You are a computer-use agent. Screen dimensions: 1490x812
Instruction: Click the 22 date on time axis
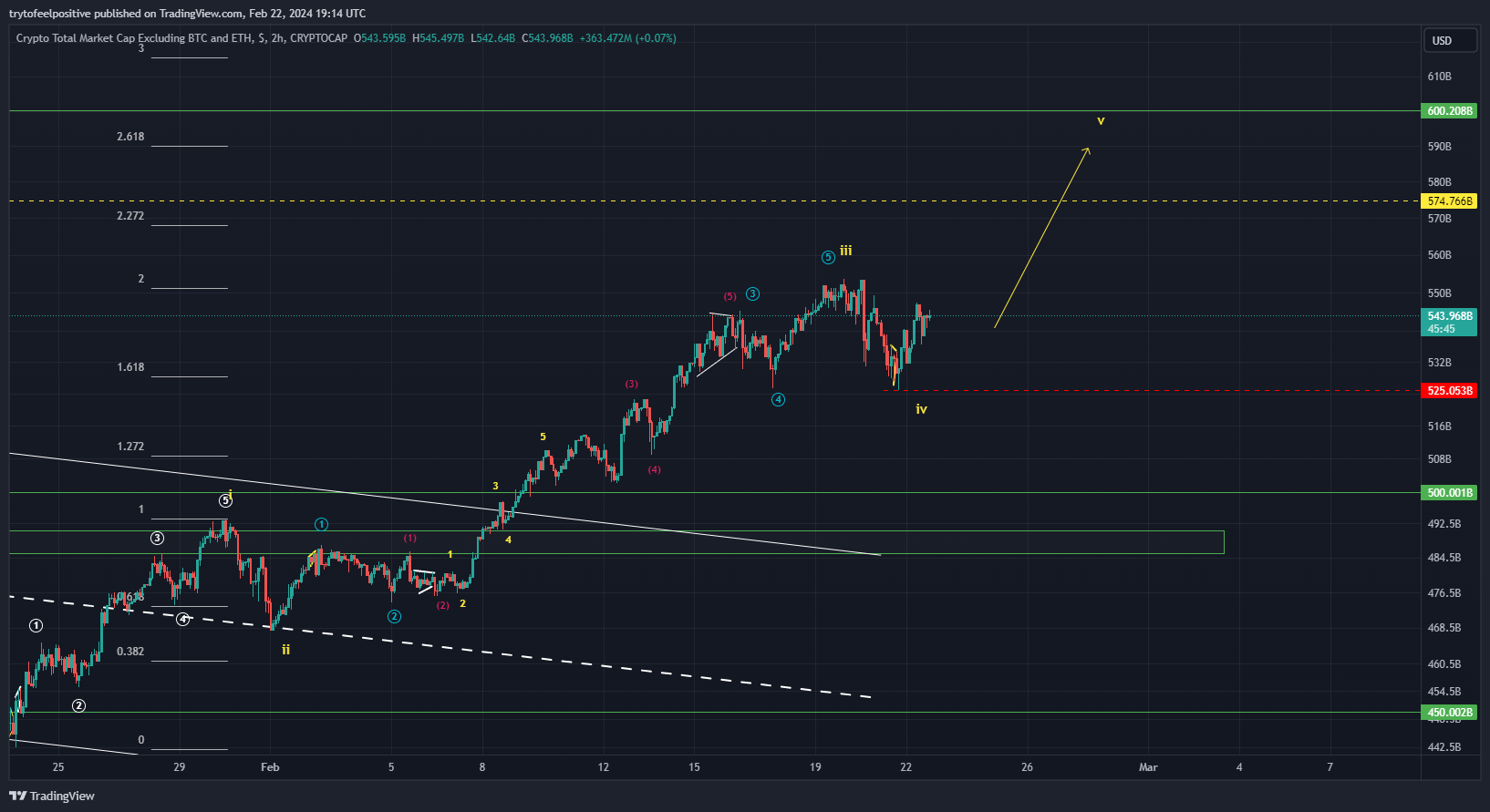905,767
